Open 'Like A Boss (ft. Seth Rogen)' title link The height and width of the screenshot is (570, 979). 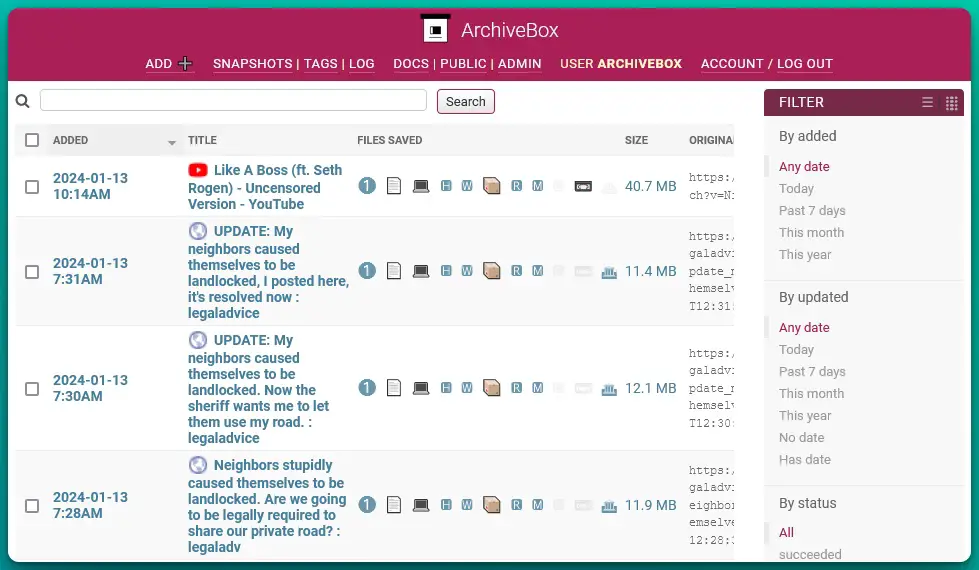point(265,187)
